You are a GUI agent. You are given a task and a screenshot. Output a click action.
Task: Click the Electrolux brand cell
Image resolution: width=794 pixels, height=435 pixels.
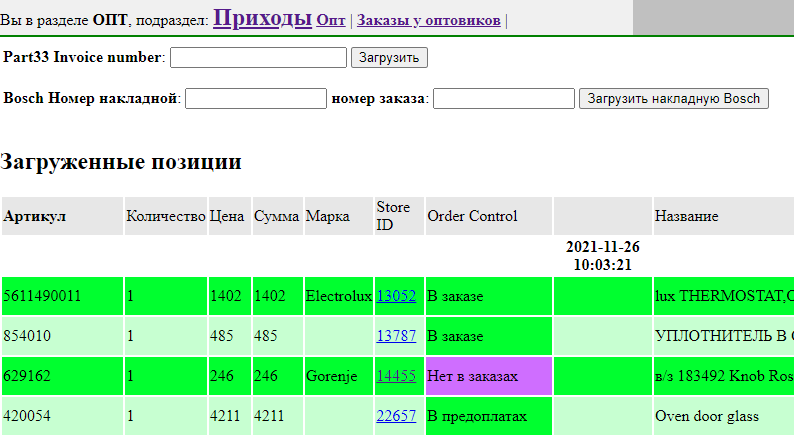click(338, 296)
